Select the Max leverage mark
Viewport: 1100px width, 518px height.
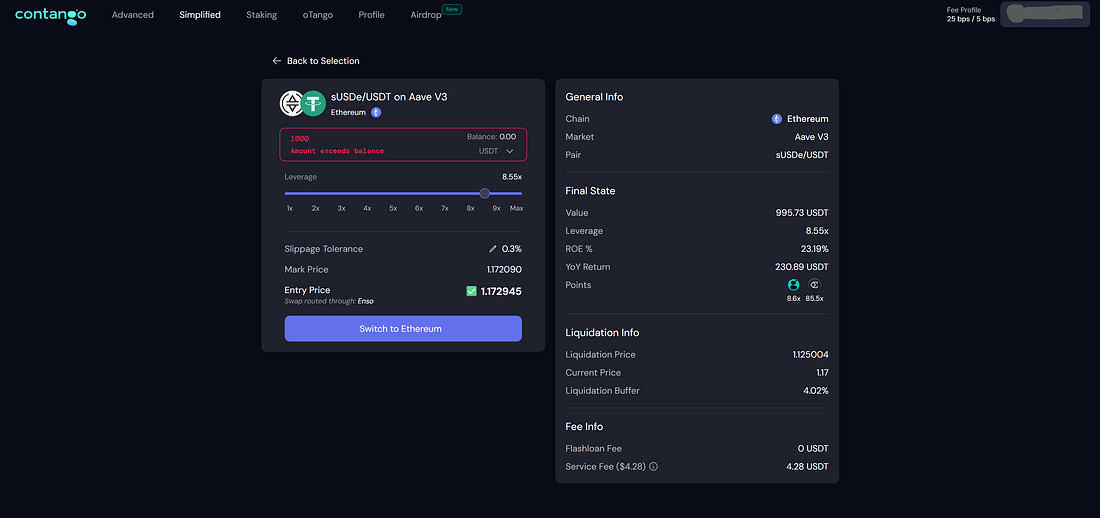(x=516, y=208)
